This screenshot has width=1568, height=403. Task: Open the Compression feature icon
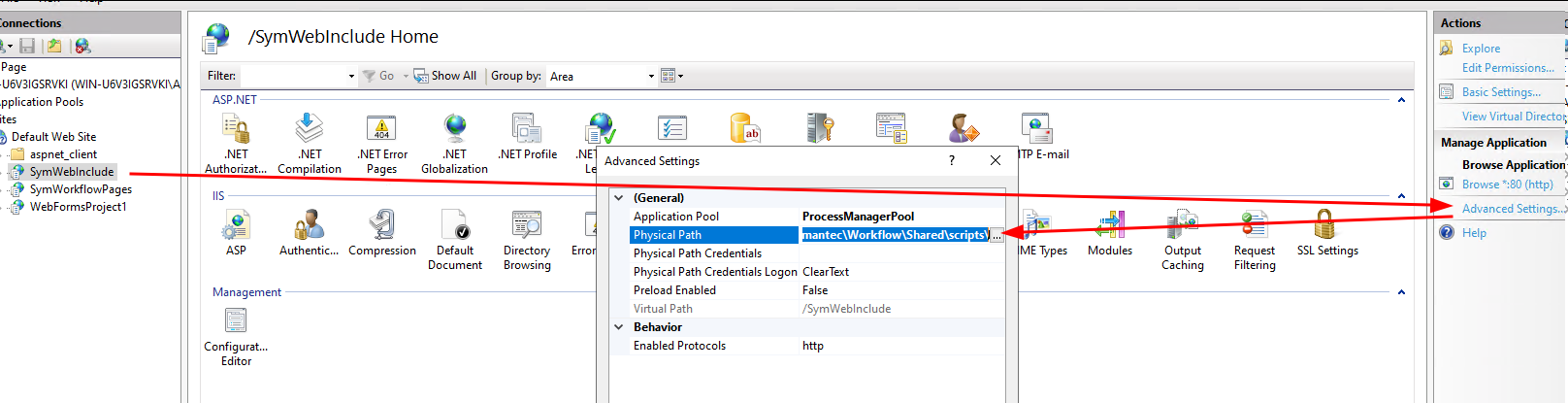tap(381, 225)
